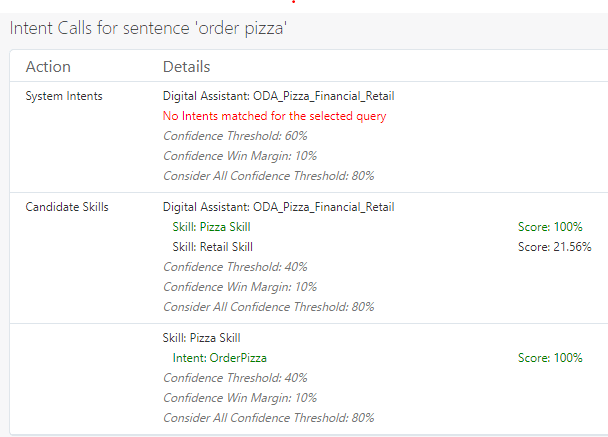Select the System Intents row label

click(64, 96)
